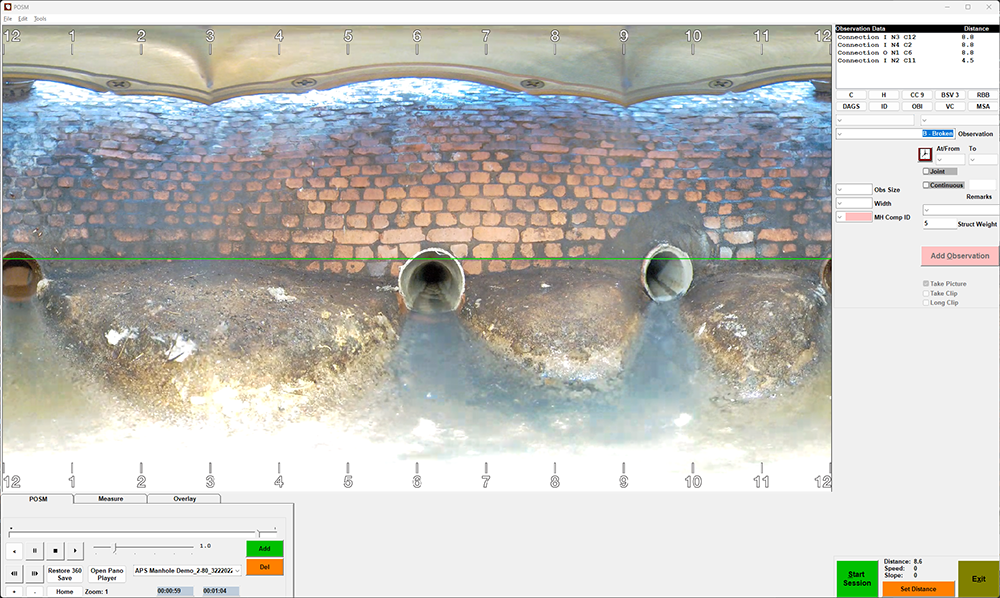1000x598 pixels.
Task: Open the left dropdown below the DAGS button
Action: (x=875, y=120)
